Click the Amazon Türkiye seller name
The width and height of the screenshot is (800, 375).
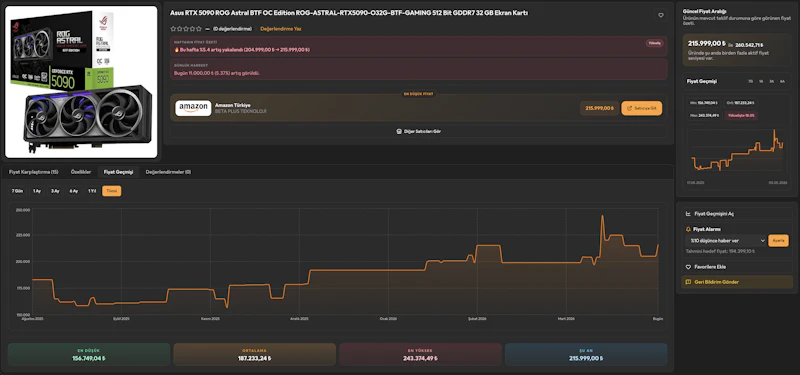[x=233, y=105]
